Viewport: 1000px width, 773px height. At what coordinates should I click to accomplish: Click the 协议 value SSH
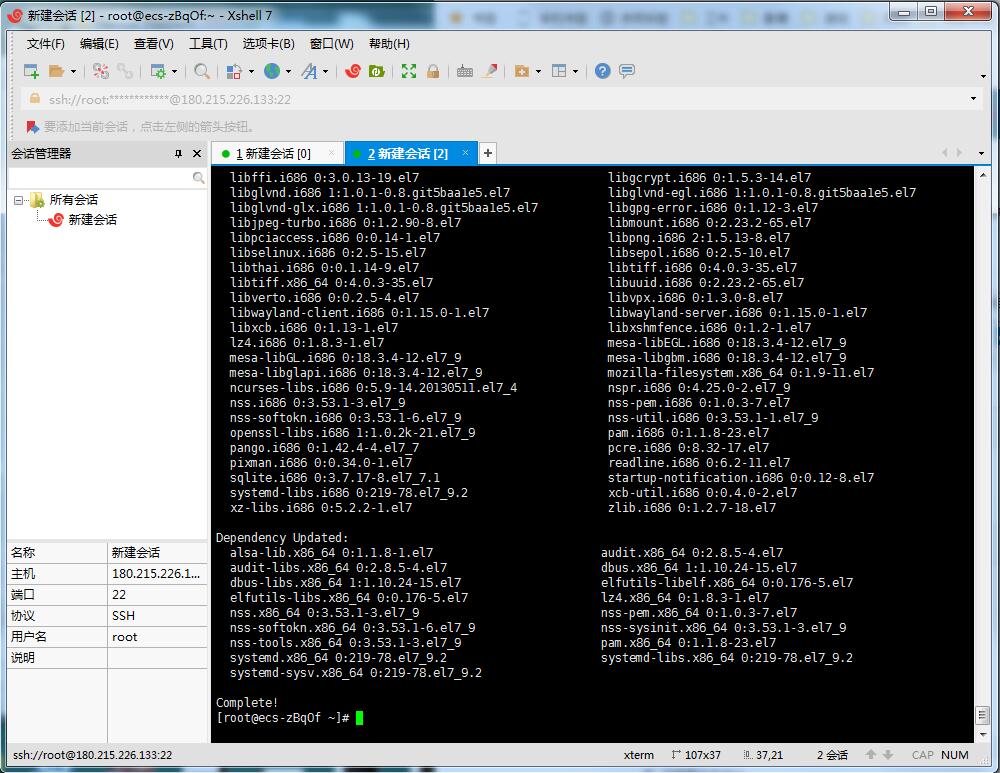[x=124, y=616]
